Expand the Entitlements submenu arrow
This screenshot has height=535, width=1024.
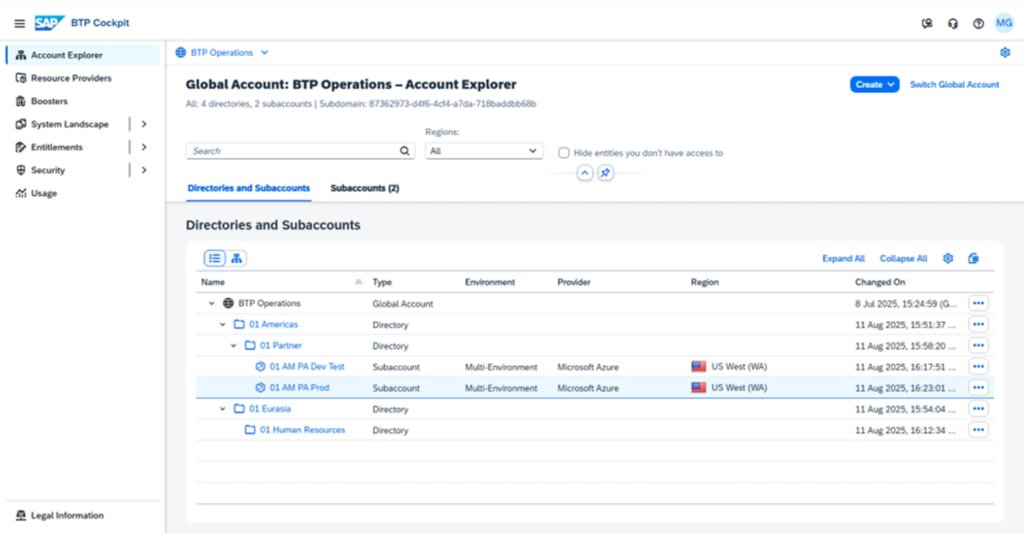click(x=144, y=147)
